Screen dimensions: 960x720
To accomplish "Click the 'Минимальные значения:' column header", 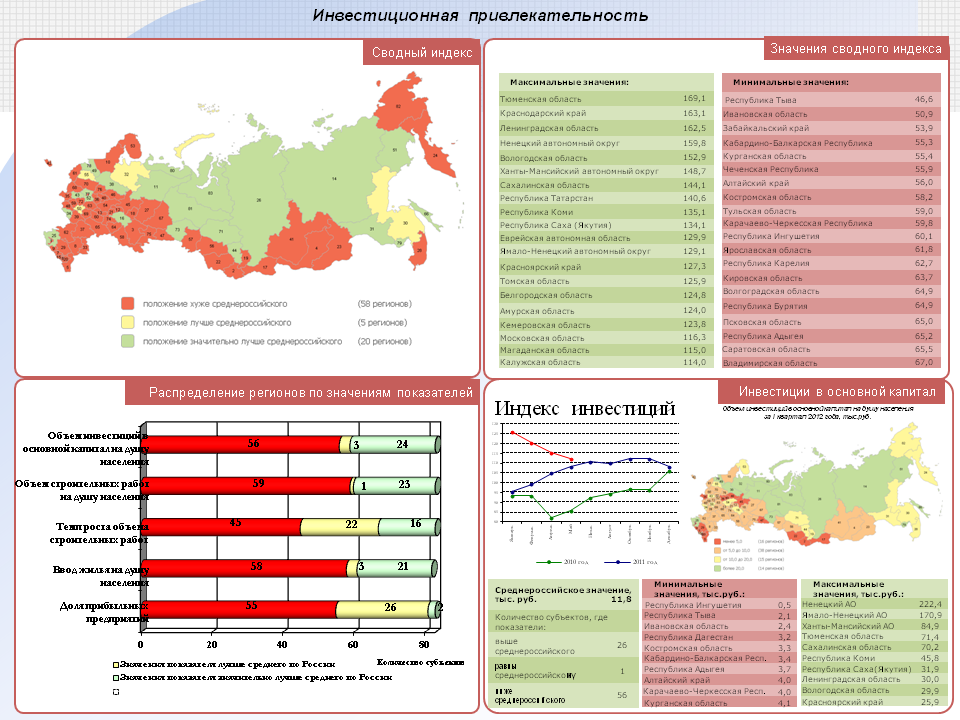I will pyautogui.click(x=831, y=82).
